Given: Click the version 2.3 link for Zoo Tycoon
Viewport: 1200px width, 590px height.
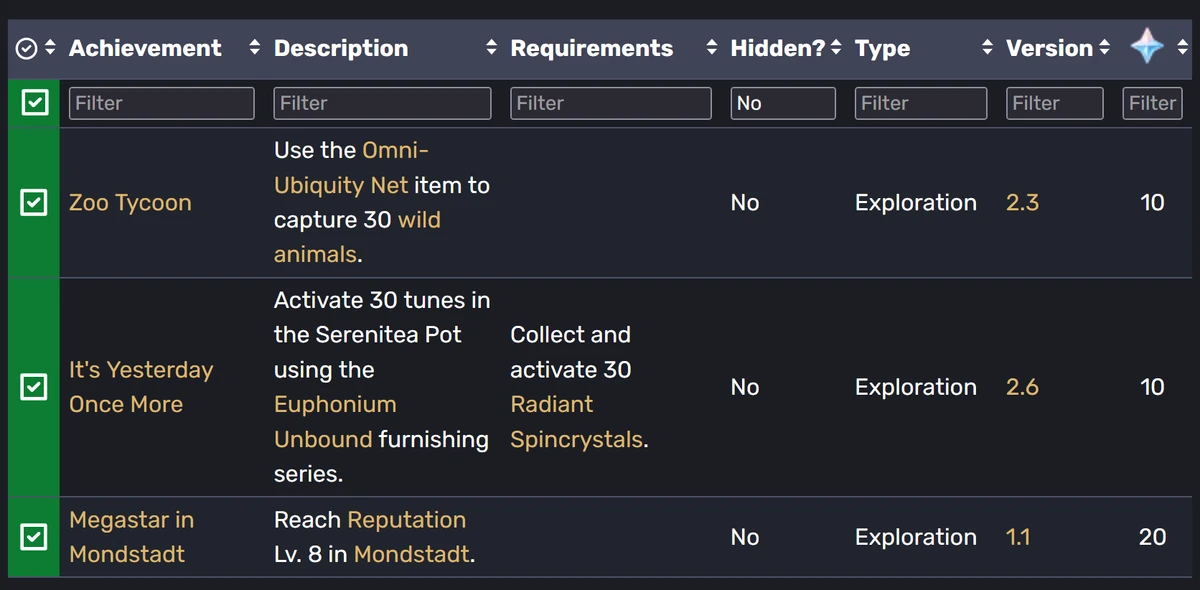Looking at the screenshot, I should [x=1021, y=202].
